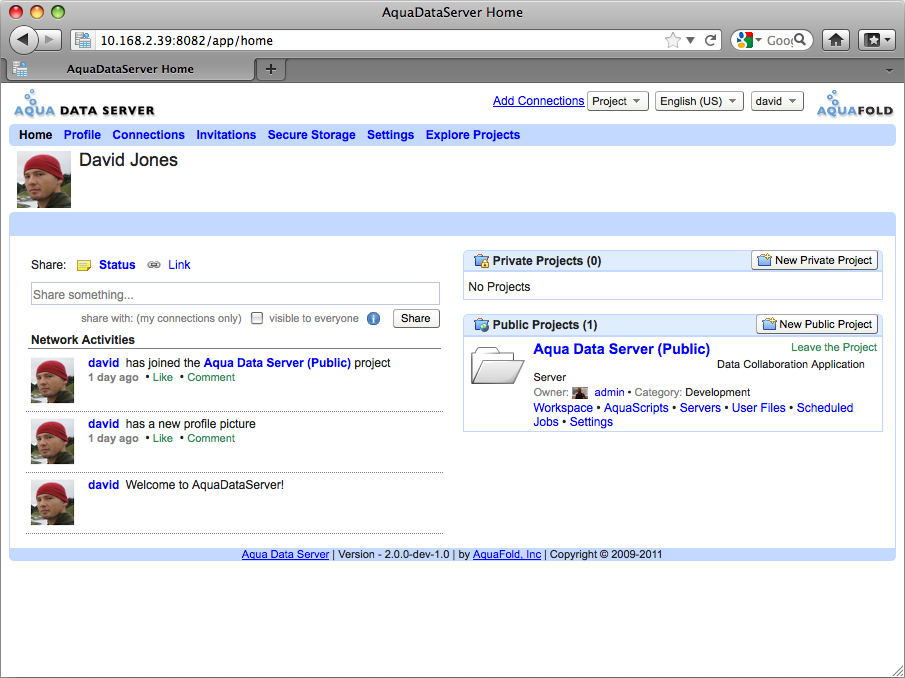Create a New Private Project

coord(814,260)
